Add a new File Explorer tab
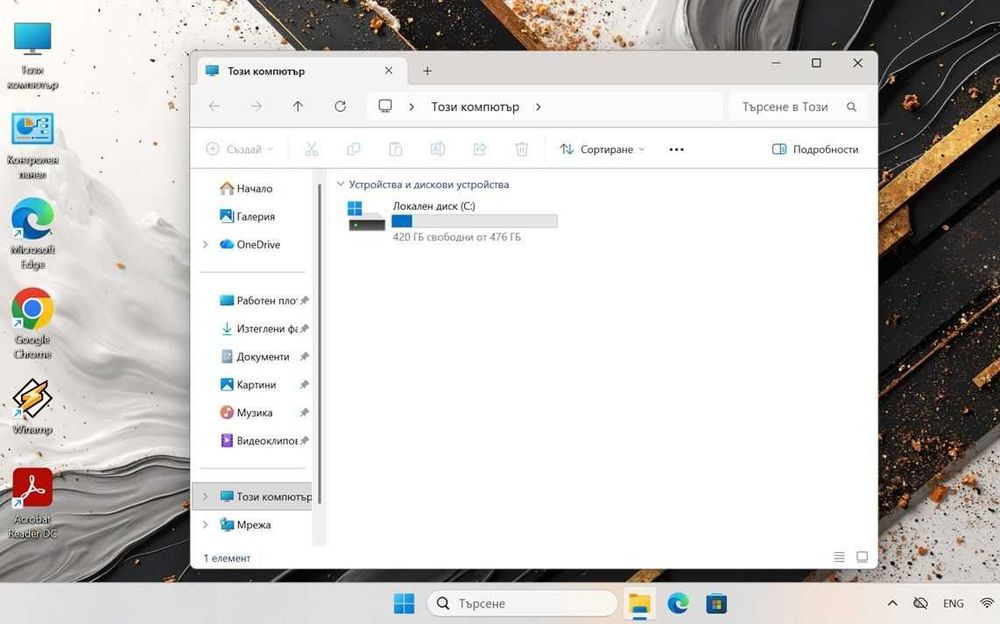The width and height of the screenshot is (1000, 624). 427,71
